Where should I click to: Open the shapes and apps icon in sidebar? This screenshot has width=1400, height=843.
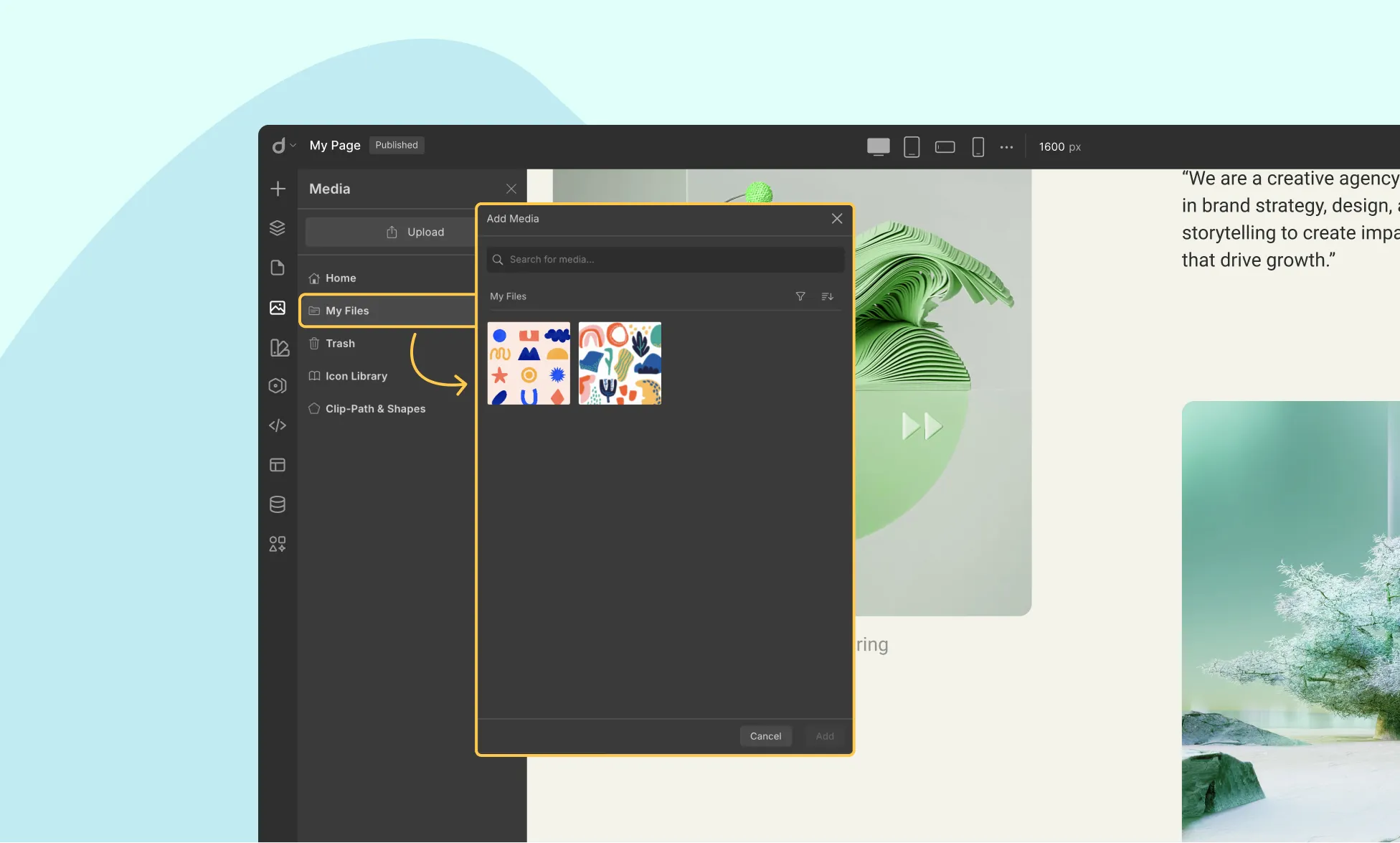(278, 544)
